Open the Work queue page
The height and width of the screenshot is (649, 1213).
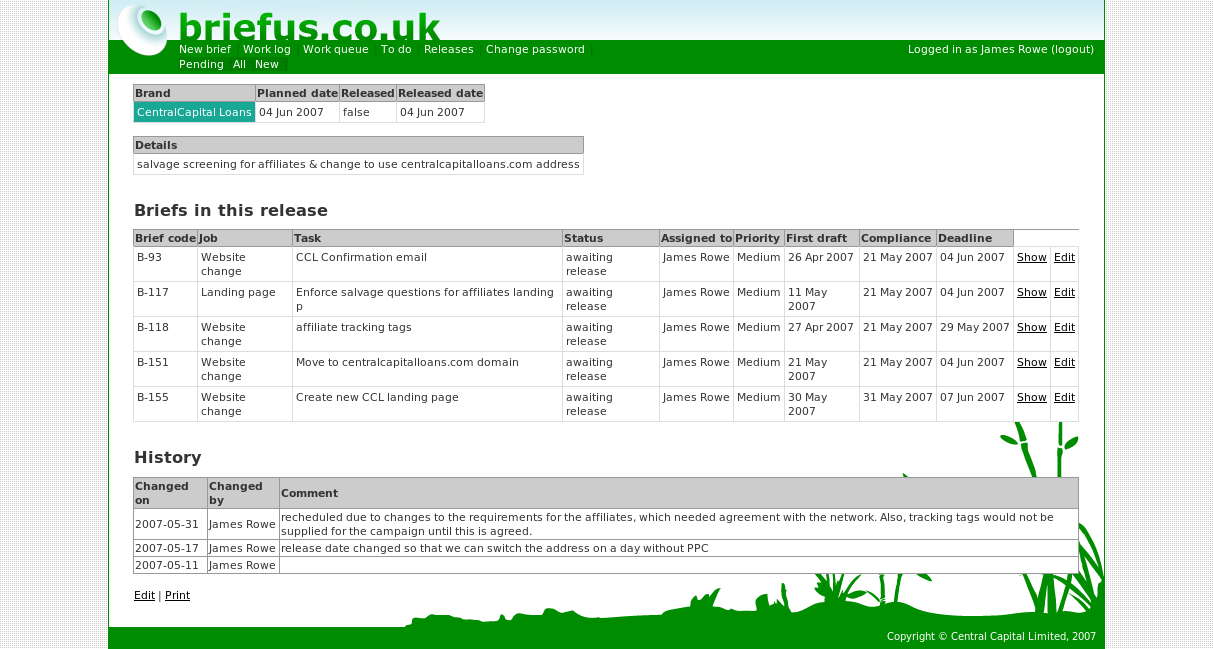click(x=336, y=50)
